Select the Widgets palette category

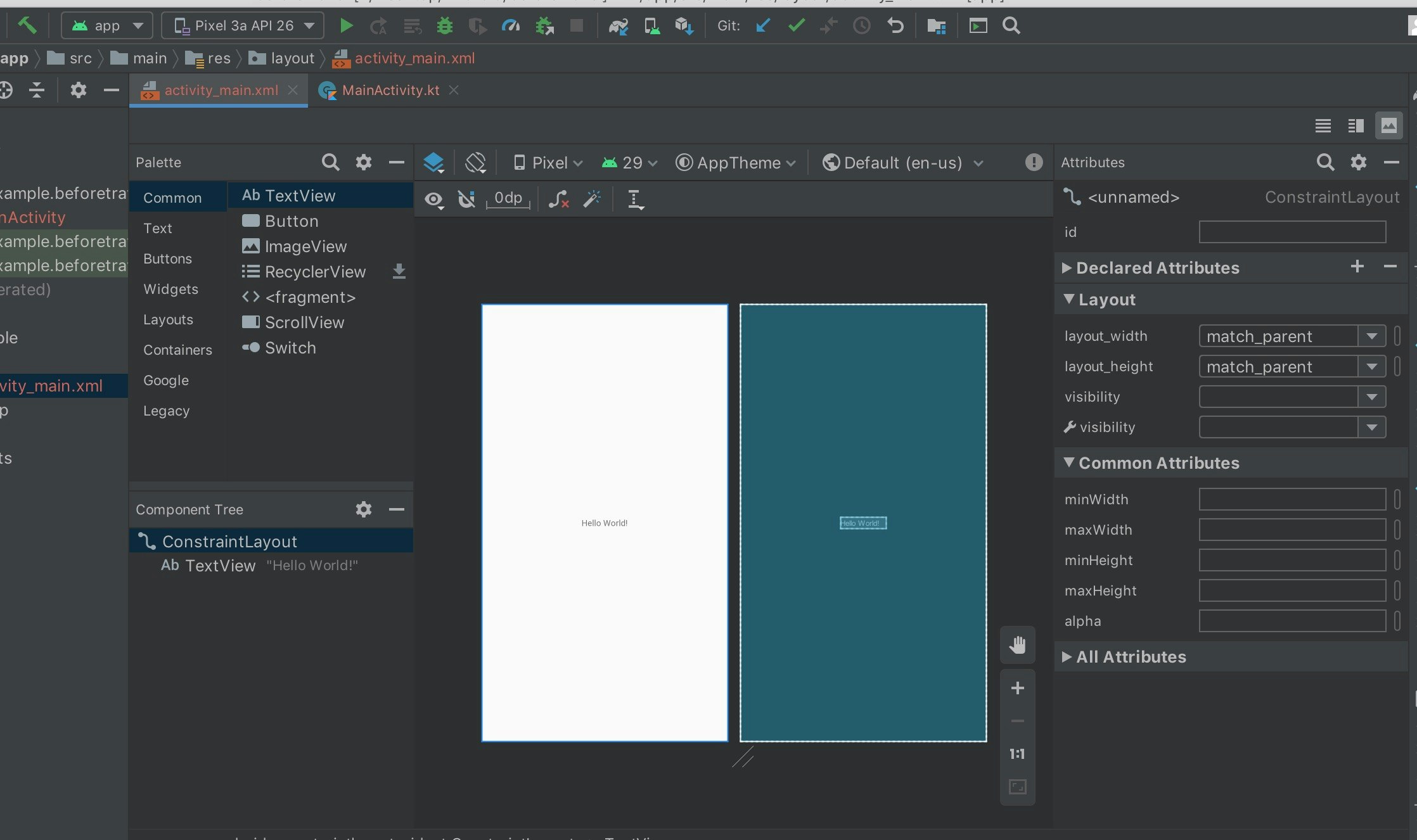pyautogui.click(x=170, y=289)
